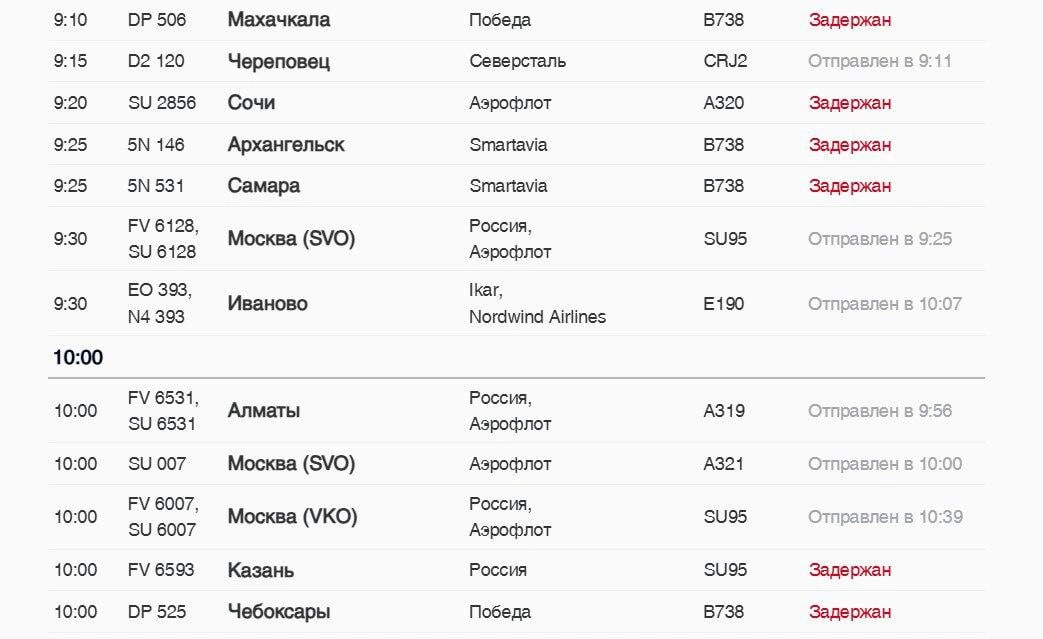Click the 'Отправлен в 9:11' status
The width and height of the screenshot is (1043, 639).
coord(879,61)
